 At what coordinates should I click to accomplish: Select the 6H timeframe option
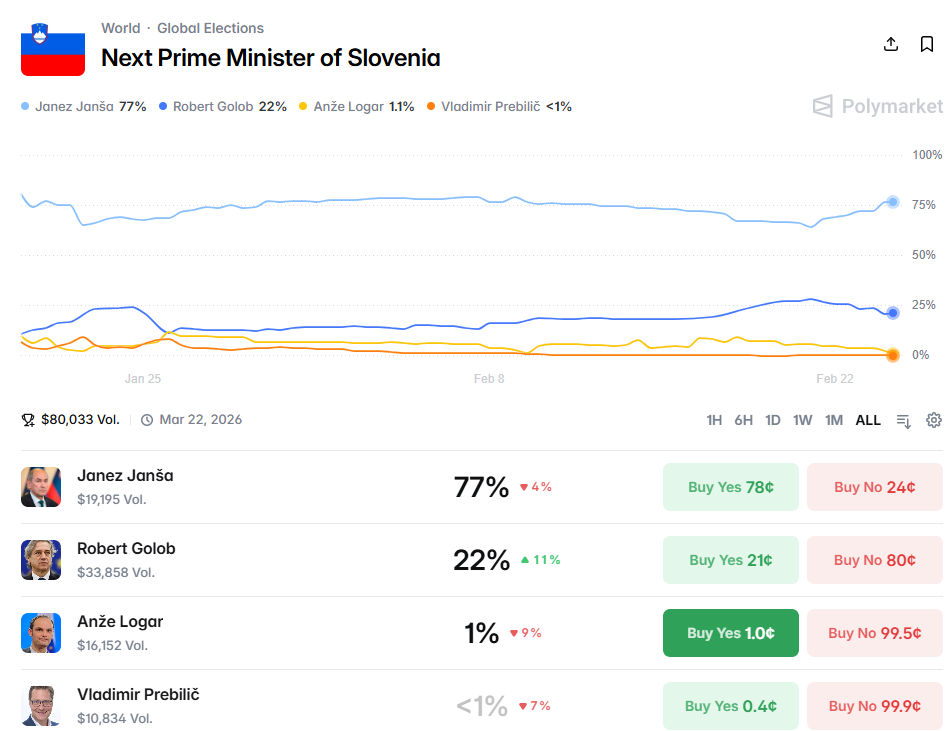(743, 420)
